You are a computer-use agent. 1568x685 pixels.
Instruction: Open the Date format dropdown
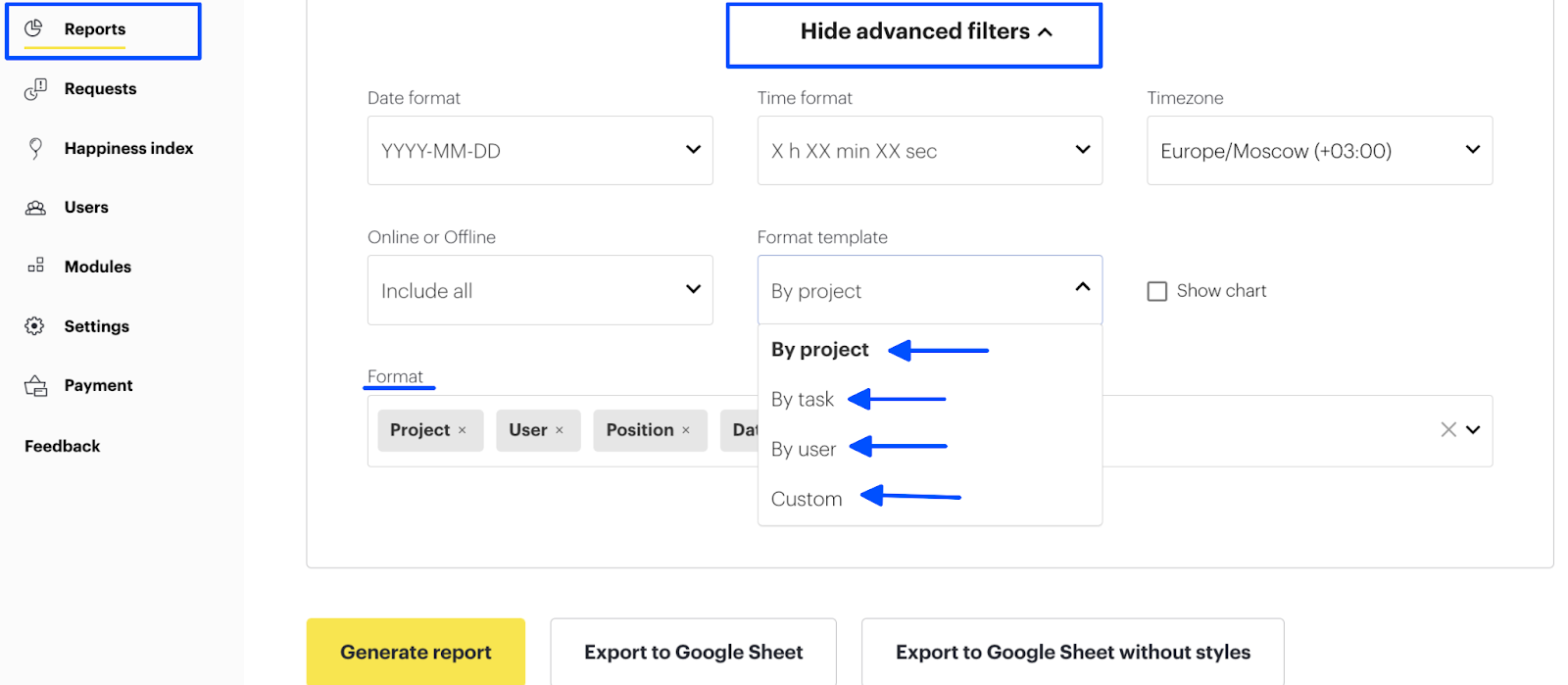pos(540,151)
